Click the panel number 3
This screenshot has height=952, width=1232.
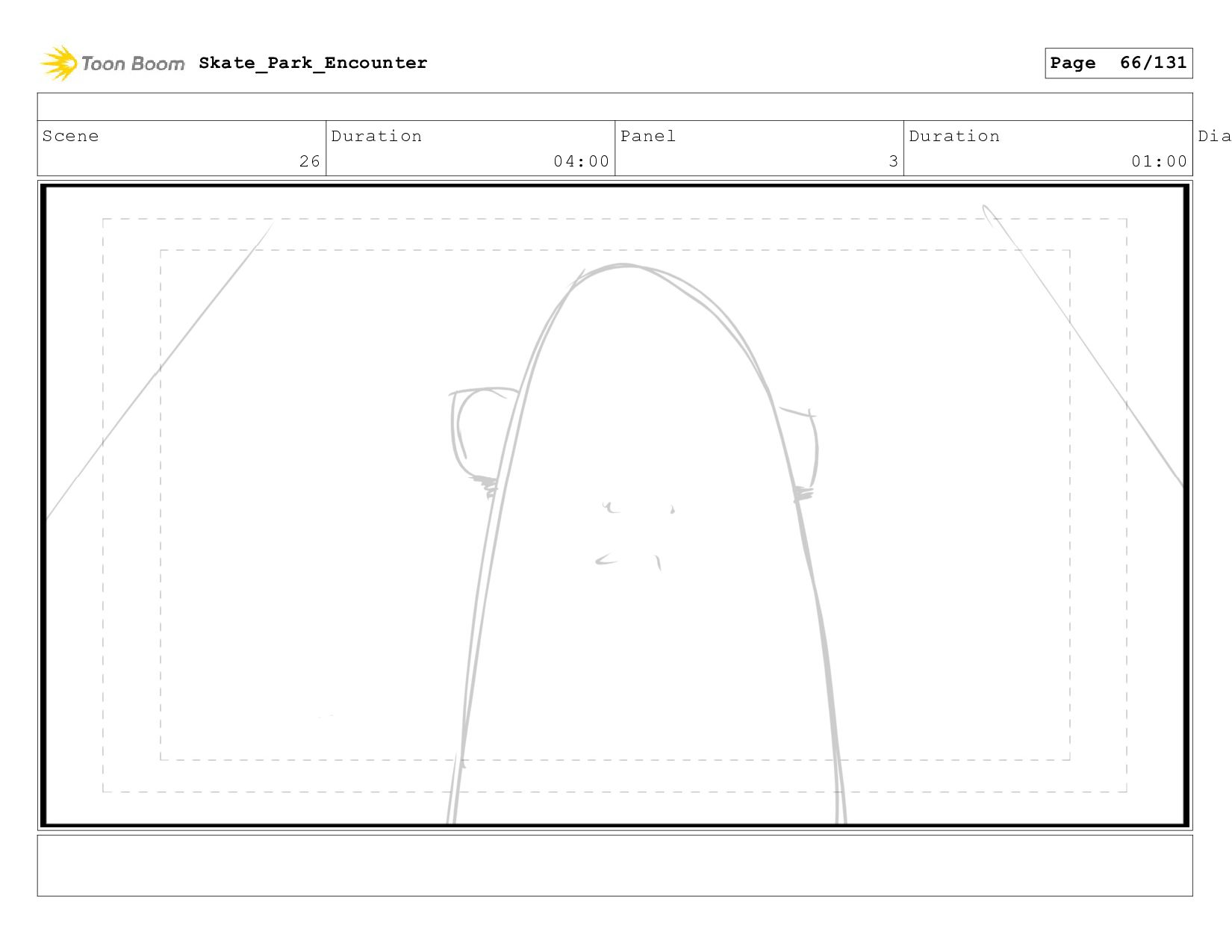pos(893,161)
